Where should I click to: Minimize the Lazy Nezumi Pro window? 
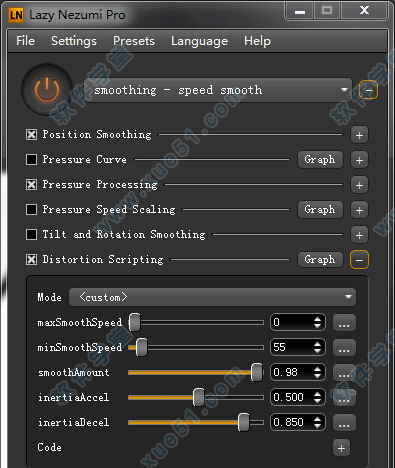coord(300,11)
